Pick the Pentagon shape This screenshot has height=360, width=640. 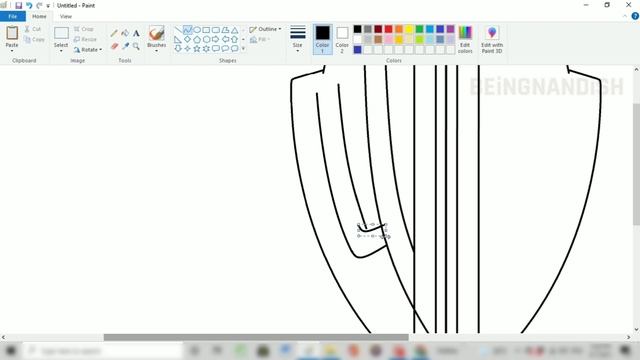[197, 39]
